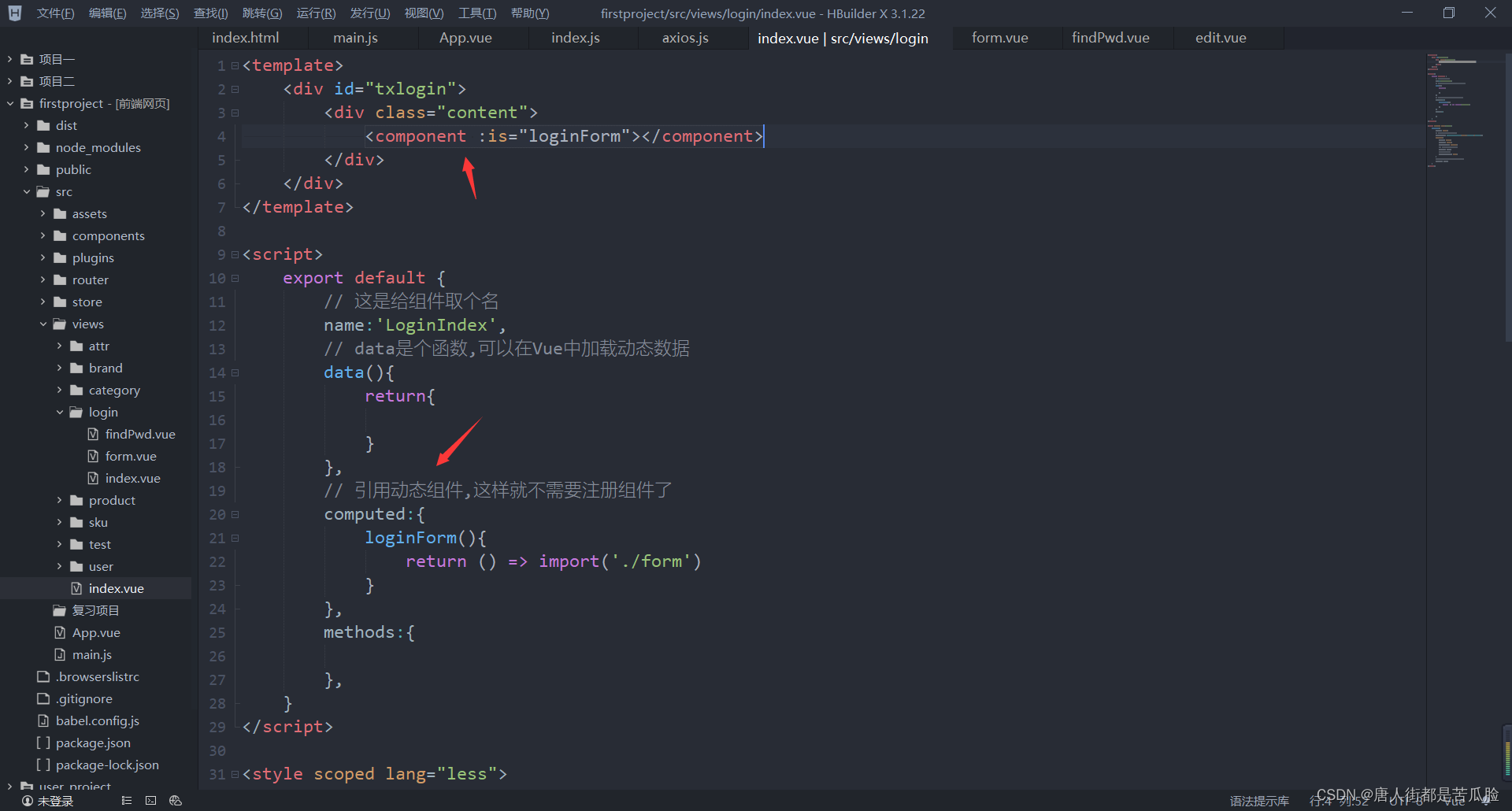Open the login account icon in status bar

pos(28,801)
